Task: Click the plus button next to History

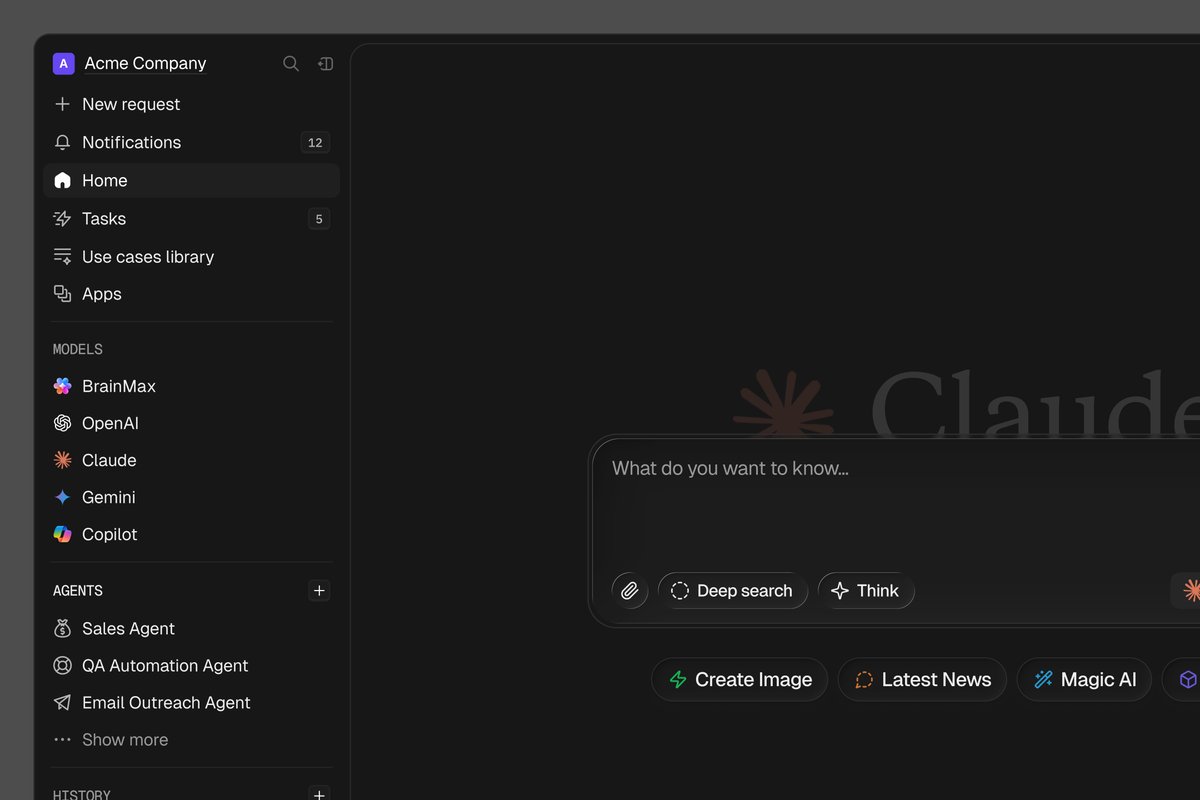Action: tap(319, 795)
